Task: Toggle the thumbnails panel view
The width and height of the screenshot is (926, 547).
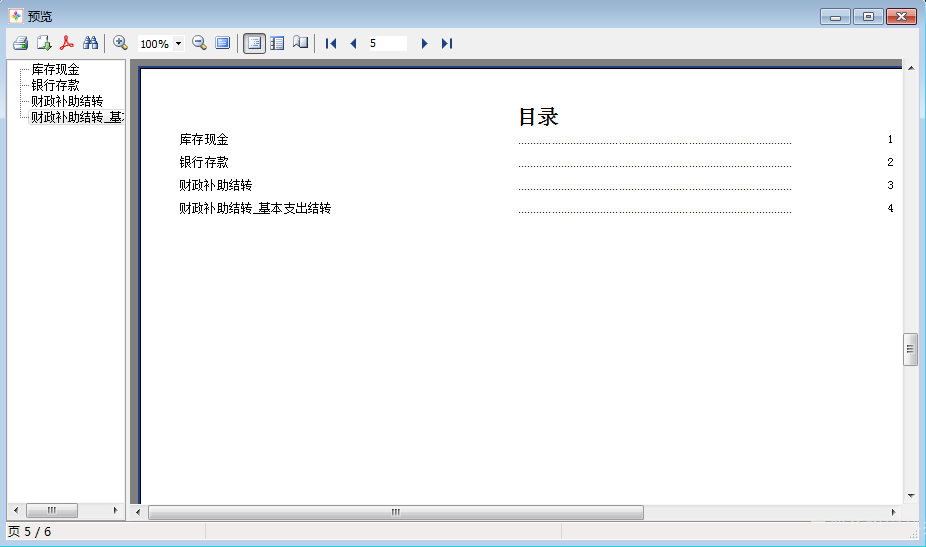Action: coord(277,43)
